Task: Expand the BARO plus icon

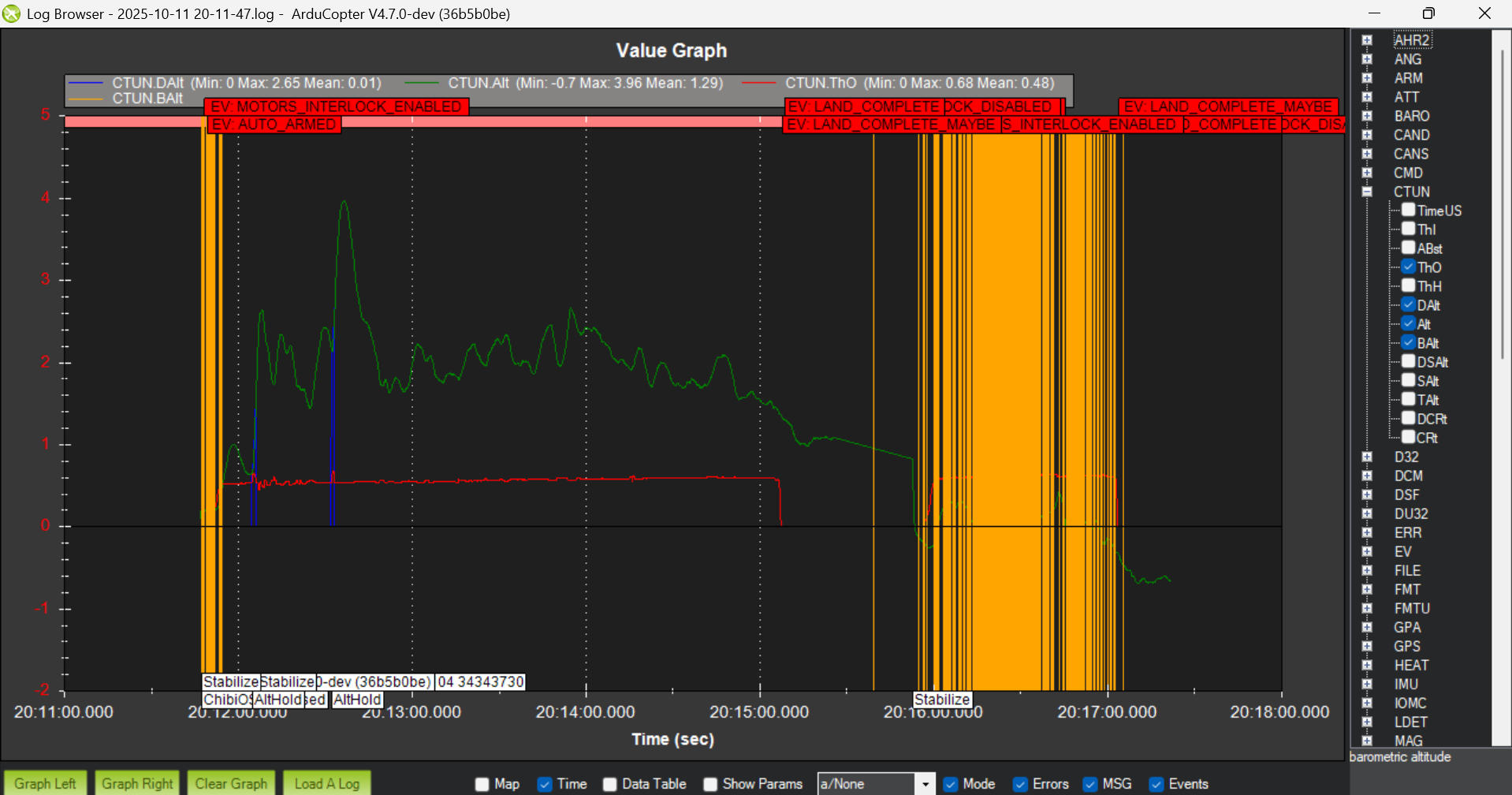Action: point(1367,116)
